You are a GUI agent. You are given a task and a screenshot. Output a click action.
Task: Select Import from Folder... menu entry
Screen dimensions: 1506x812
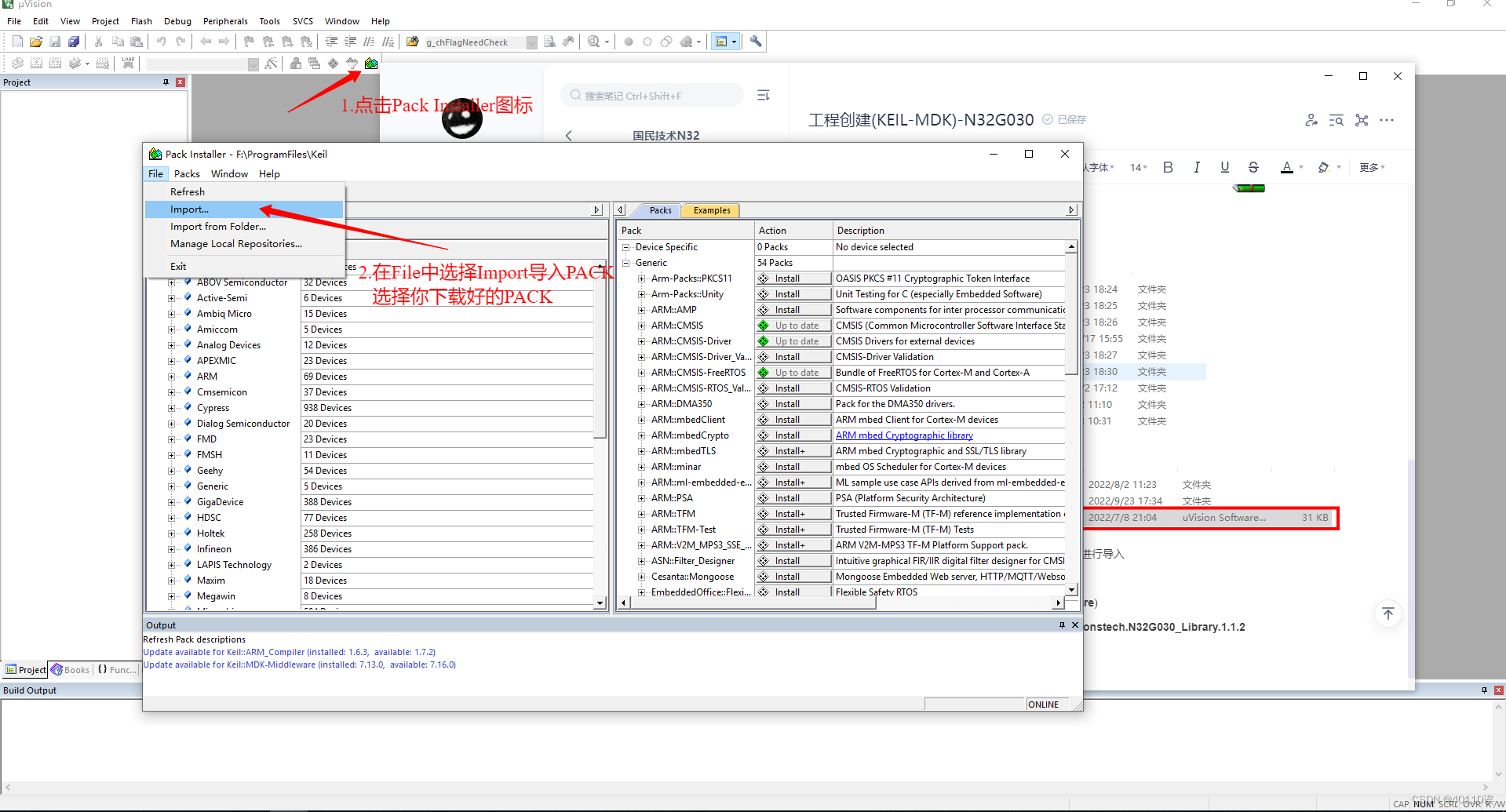click(244, 227)
